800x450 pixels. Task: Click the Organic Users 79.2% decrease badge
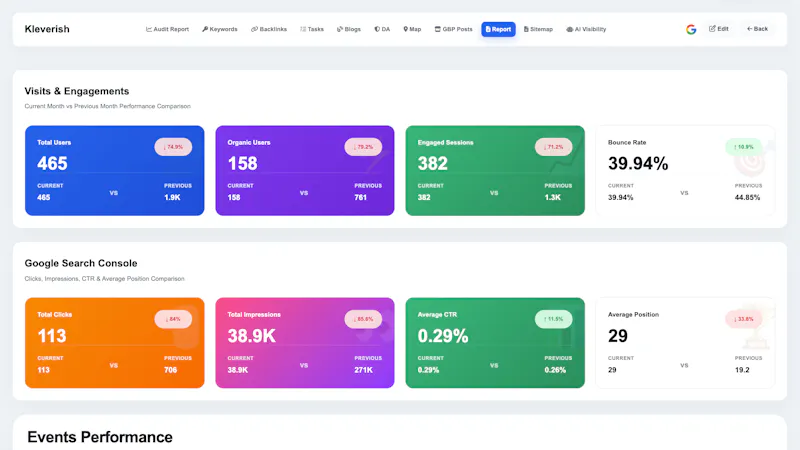[x=363, y=147]
